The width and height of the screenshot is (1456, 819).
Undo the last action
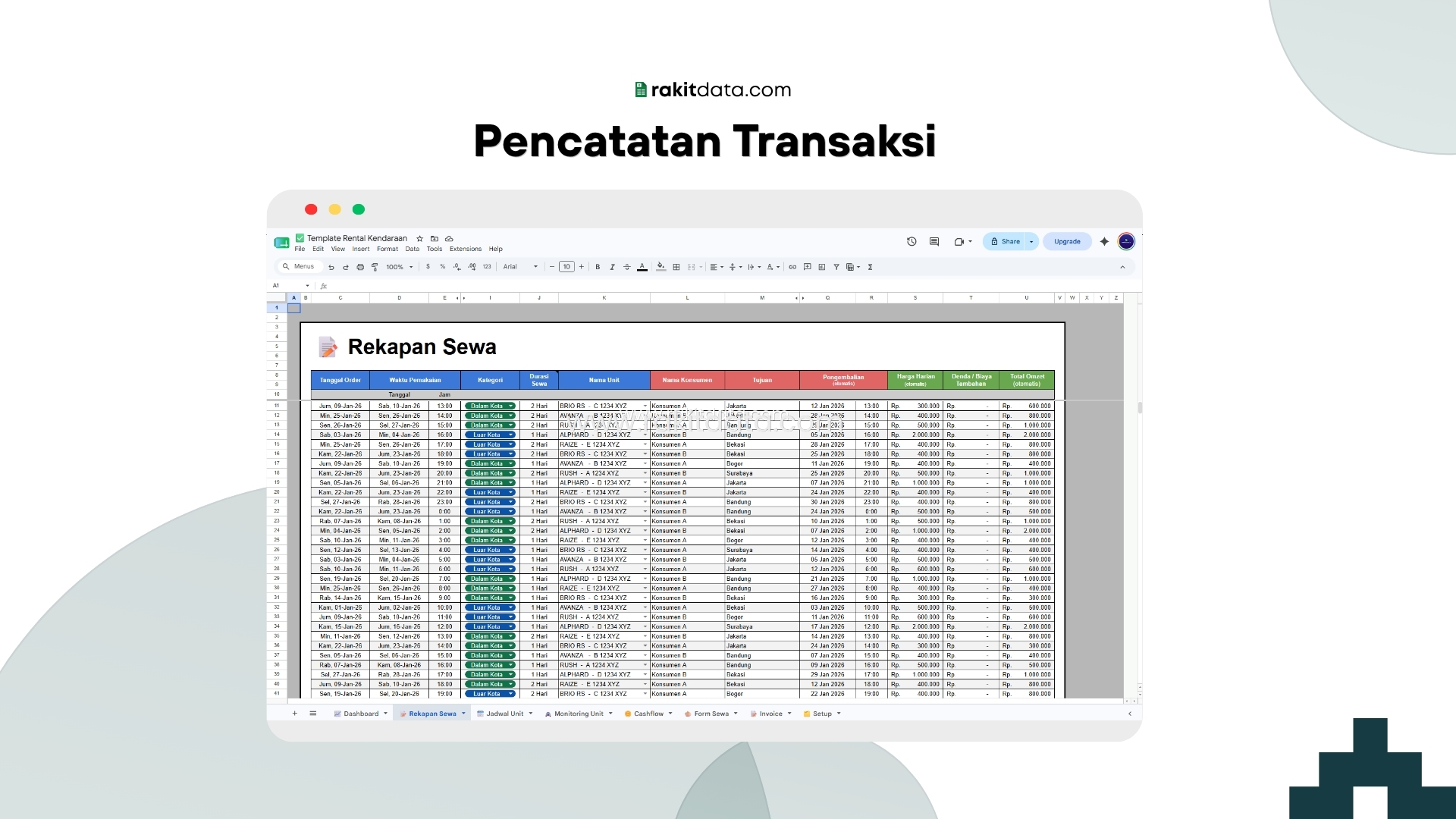click(331, 267)
